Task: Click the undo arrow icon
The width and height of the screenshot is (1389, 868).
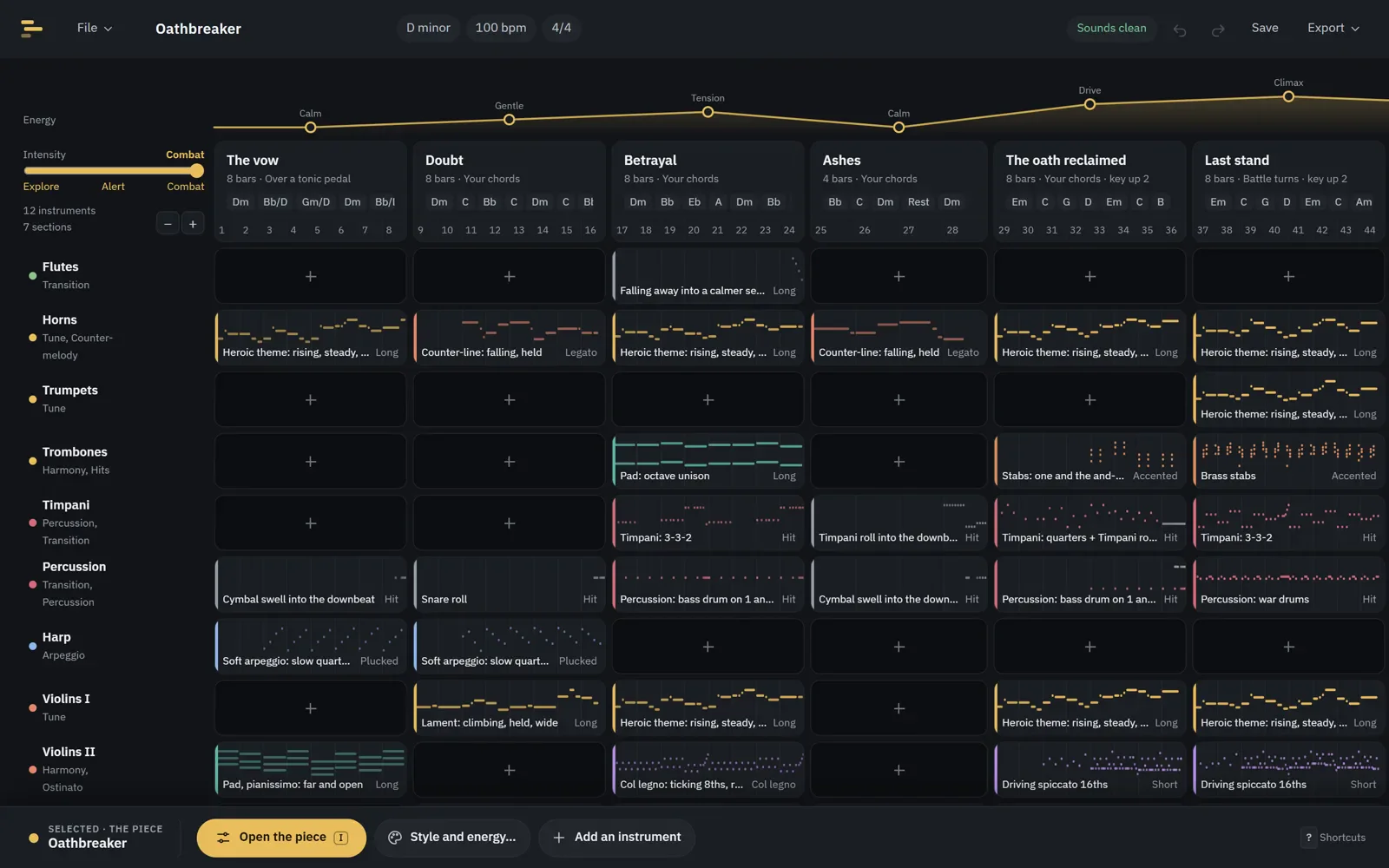Action: click(x=1180, y=30)
